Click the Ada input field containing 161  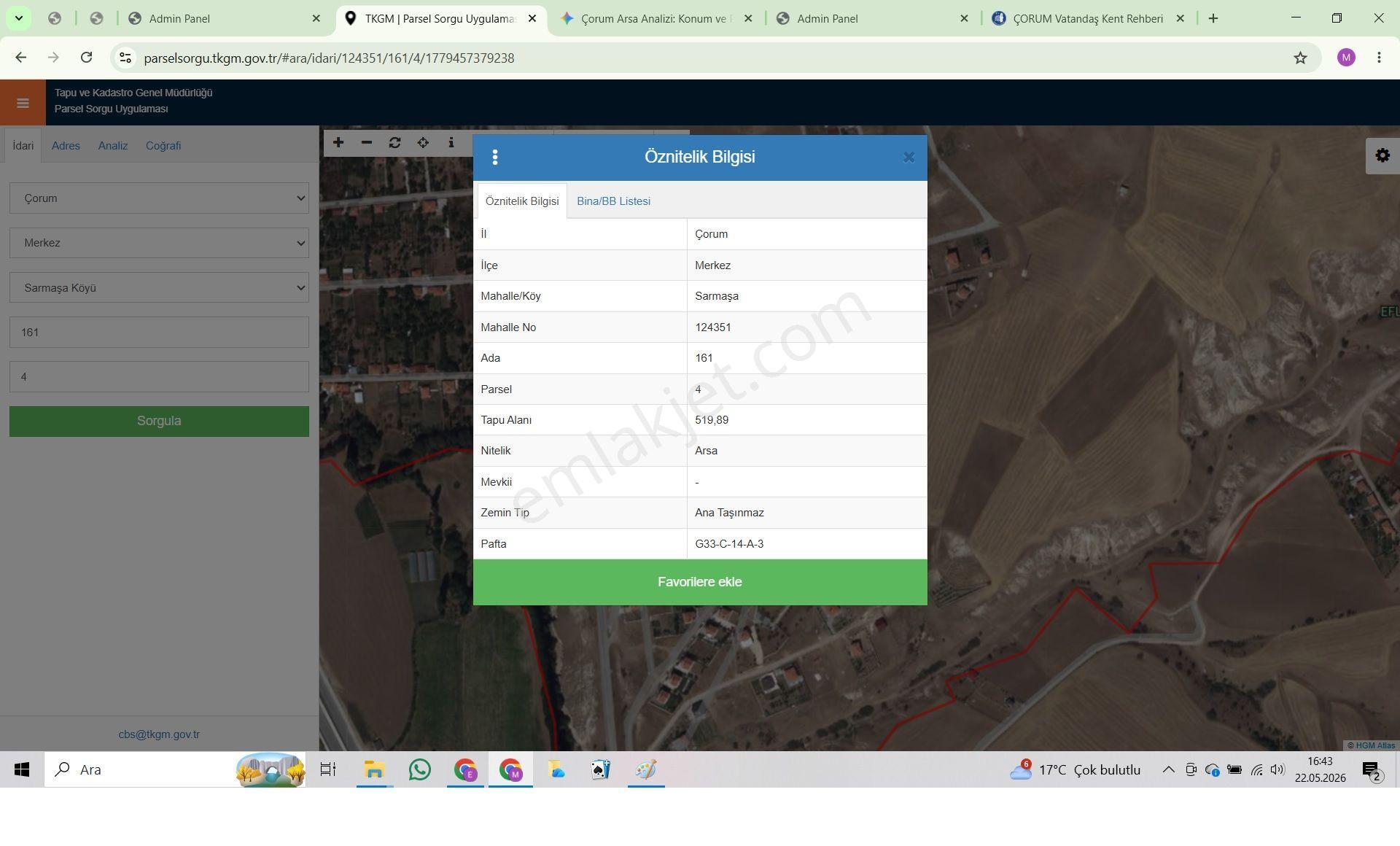(159, 333)
